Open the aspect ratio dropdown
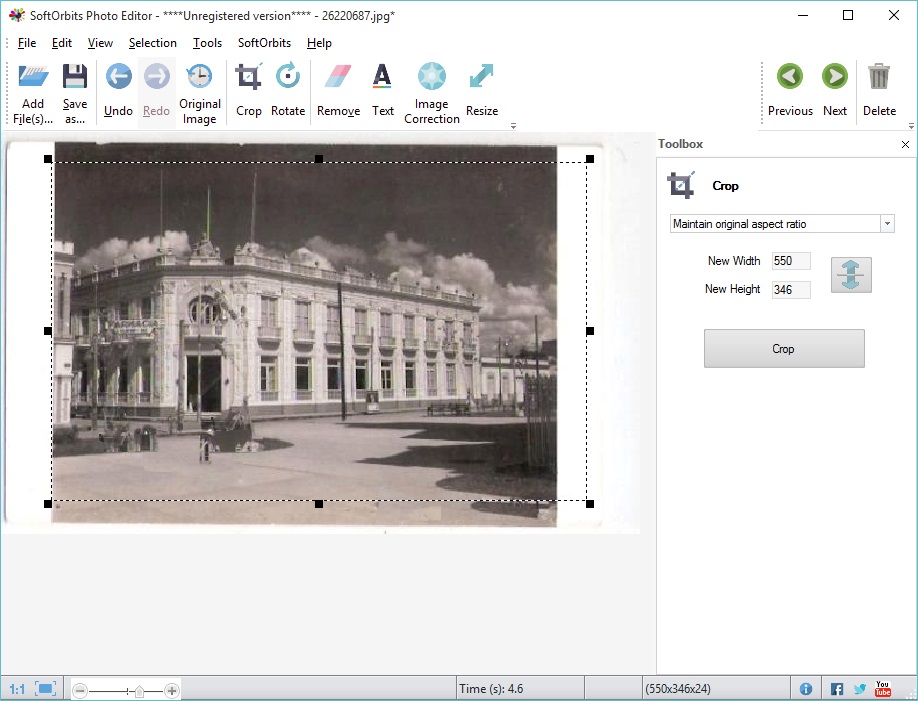This screenshot has height=701, width=918. (x=888, y=223)
